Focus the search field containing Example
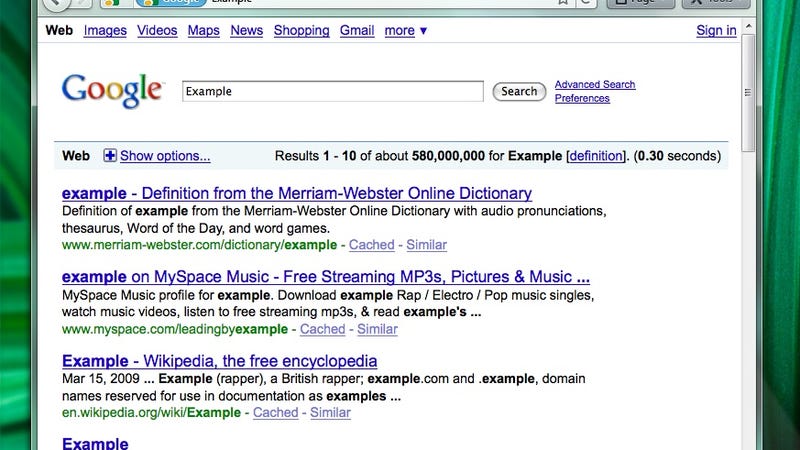The height and width of the screenshot is (450, 800). pos(333,91)
